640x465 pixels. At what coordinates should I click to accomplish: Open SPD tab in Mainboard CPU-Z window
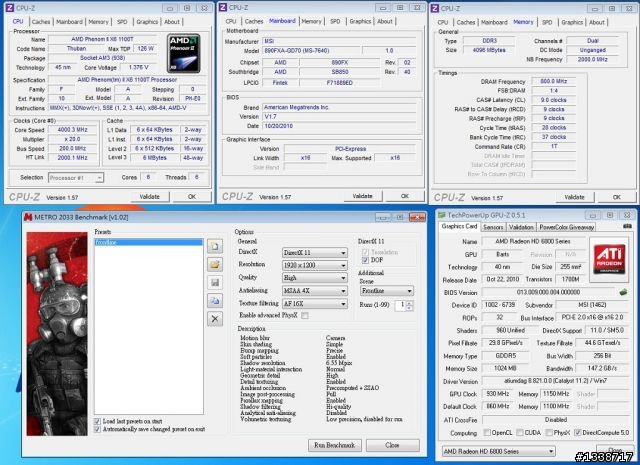coord(335,21)
